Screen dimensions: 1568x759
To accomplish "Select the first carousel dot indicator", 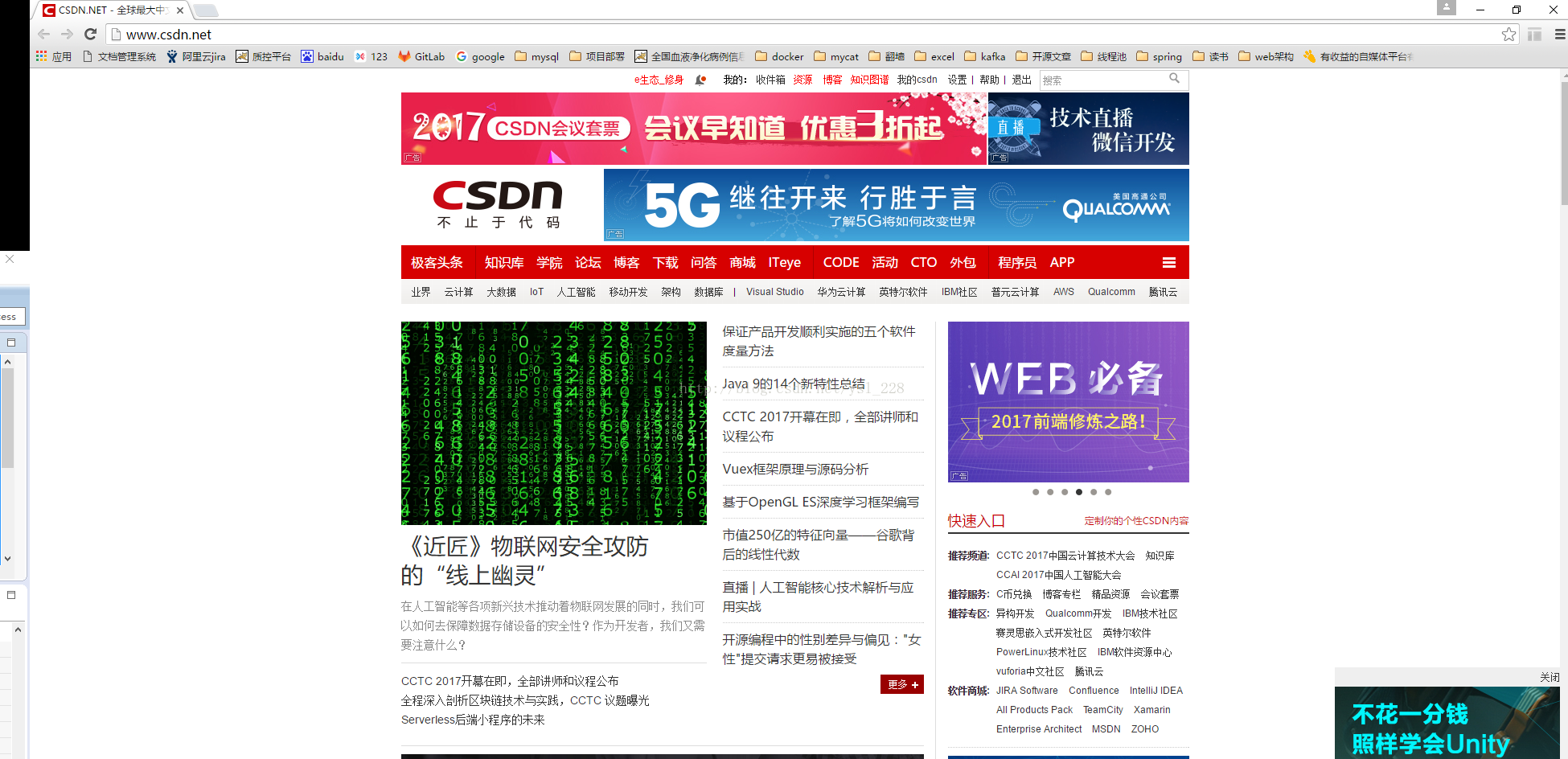I will tap(1036, 492).
